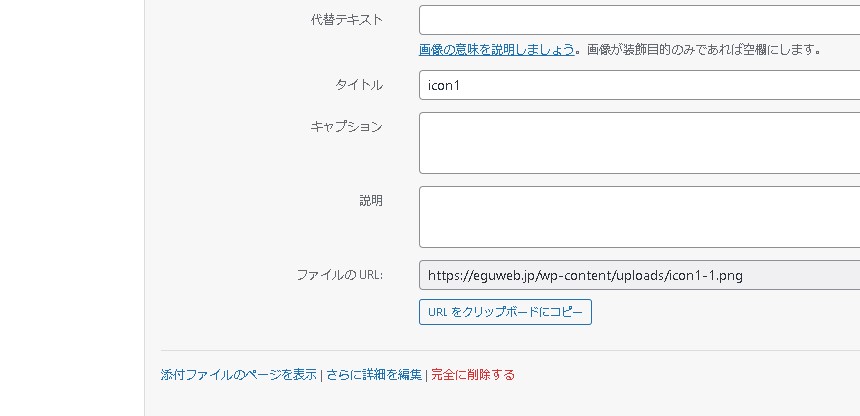Image resolution: width=860 pixels, height=416 pixels.
Task: Click the divider line above the attachment links
Action: [x=500, y=350]
